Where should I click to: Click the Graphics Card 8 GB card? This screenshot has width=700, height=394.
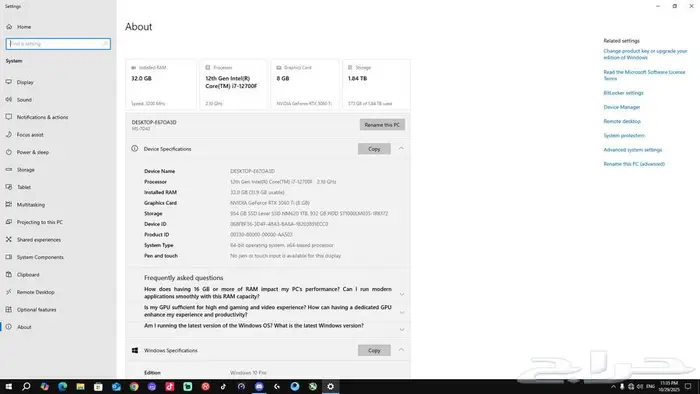pyautogui.click(x=305, y=85)
